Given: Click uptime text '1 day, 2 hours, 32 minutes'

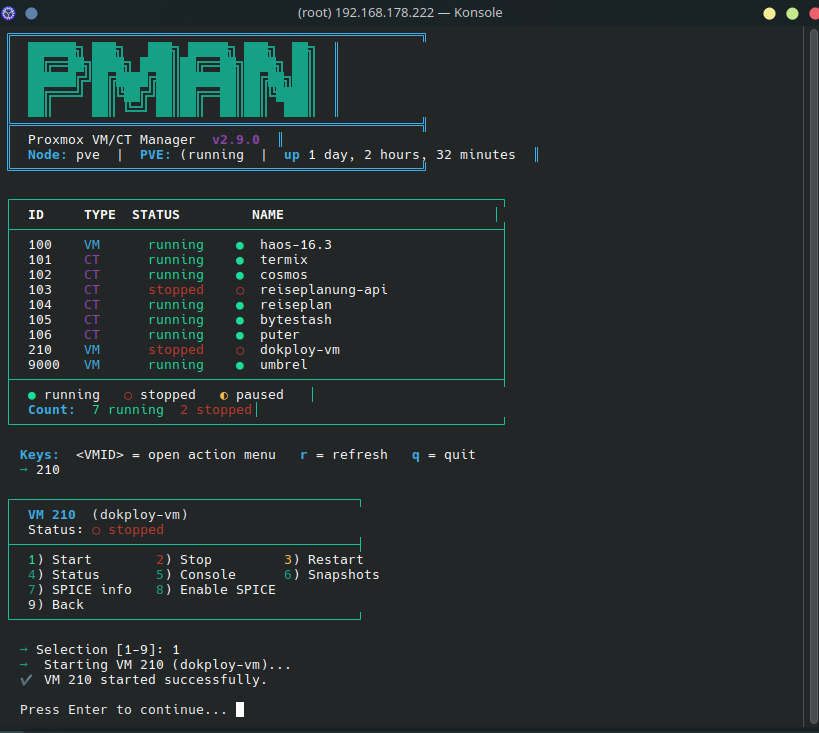Looking at the screenshot, I should click(412, 155).
